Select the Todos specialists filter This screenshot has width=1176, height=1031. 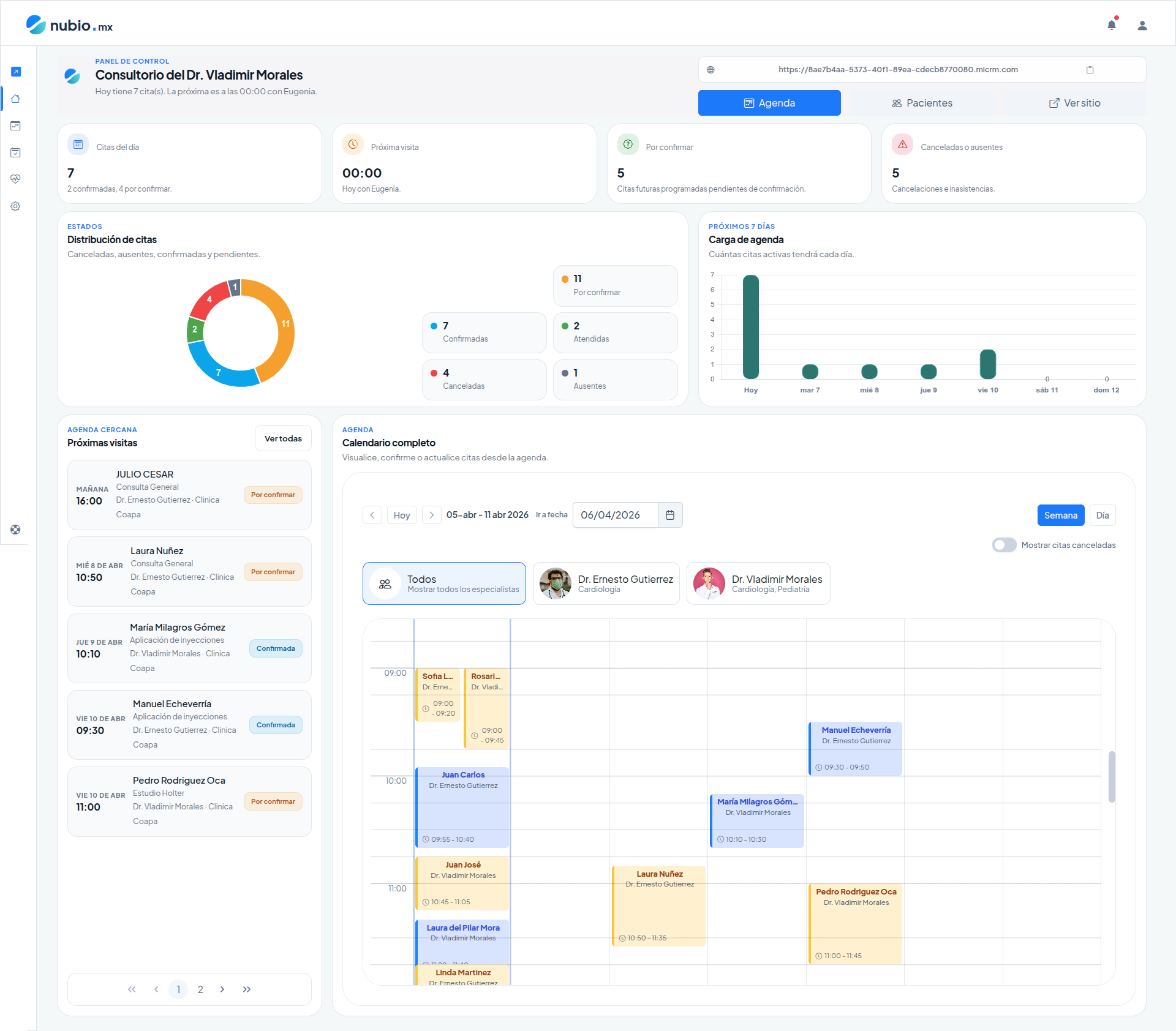(444, 583)
